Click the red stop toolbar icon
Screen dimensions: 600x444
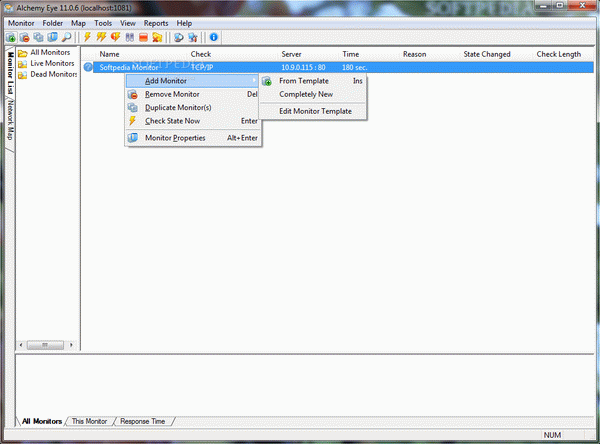(144, 37)
